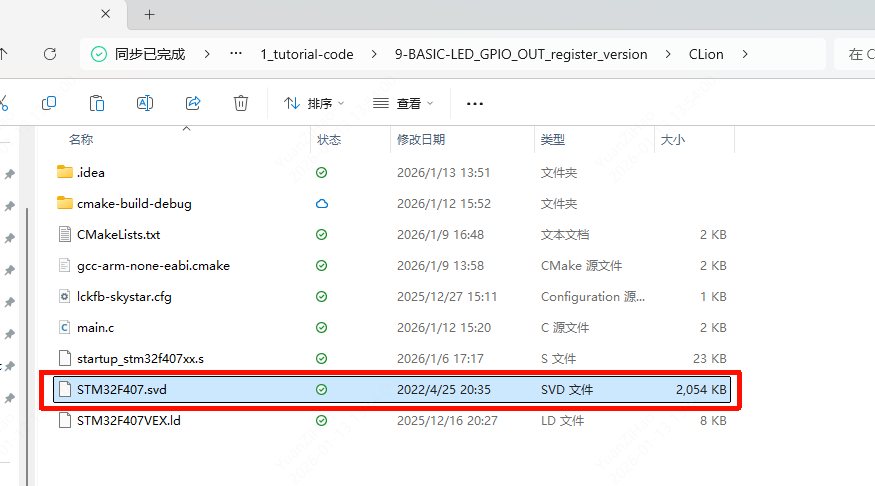This screenshot has height=486, width=875.
Task: Select the cmake-build-debug folder
Action: [133, 203]
